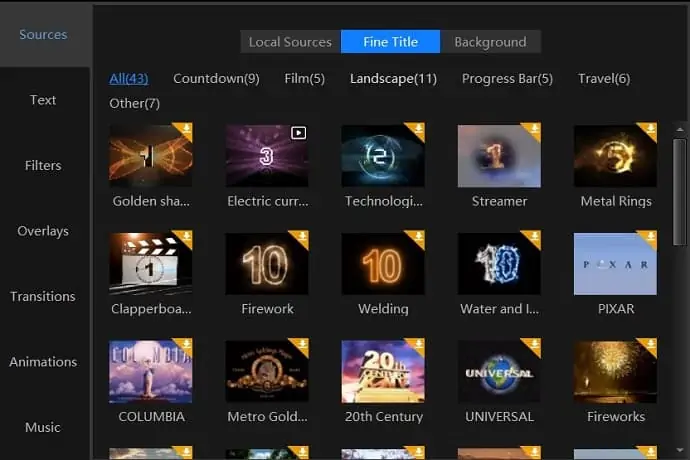Viewport: 690px width, 460px height.
Task: Select the Water and I... thumbnail
Action: pos(499,264)
